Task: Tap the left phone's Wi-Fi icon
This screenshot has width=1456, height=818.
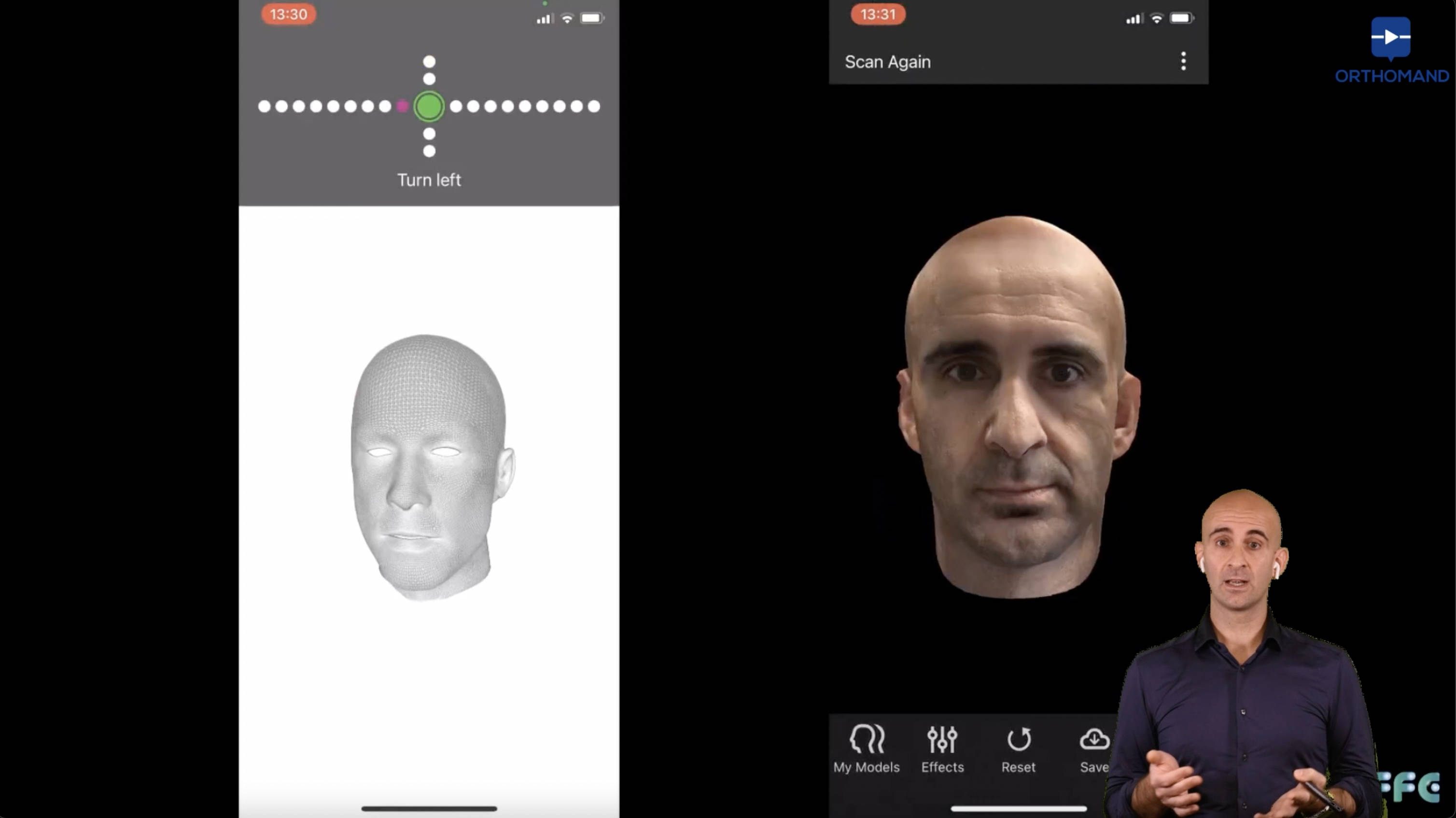Action: click(x=567, y=19)
